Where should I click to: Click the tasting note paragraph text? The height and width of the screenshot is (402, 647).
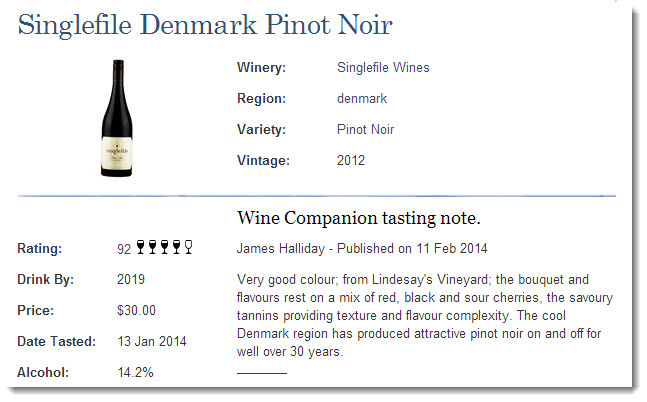(425, 315)
